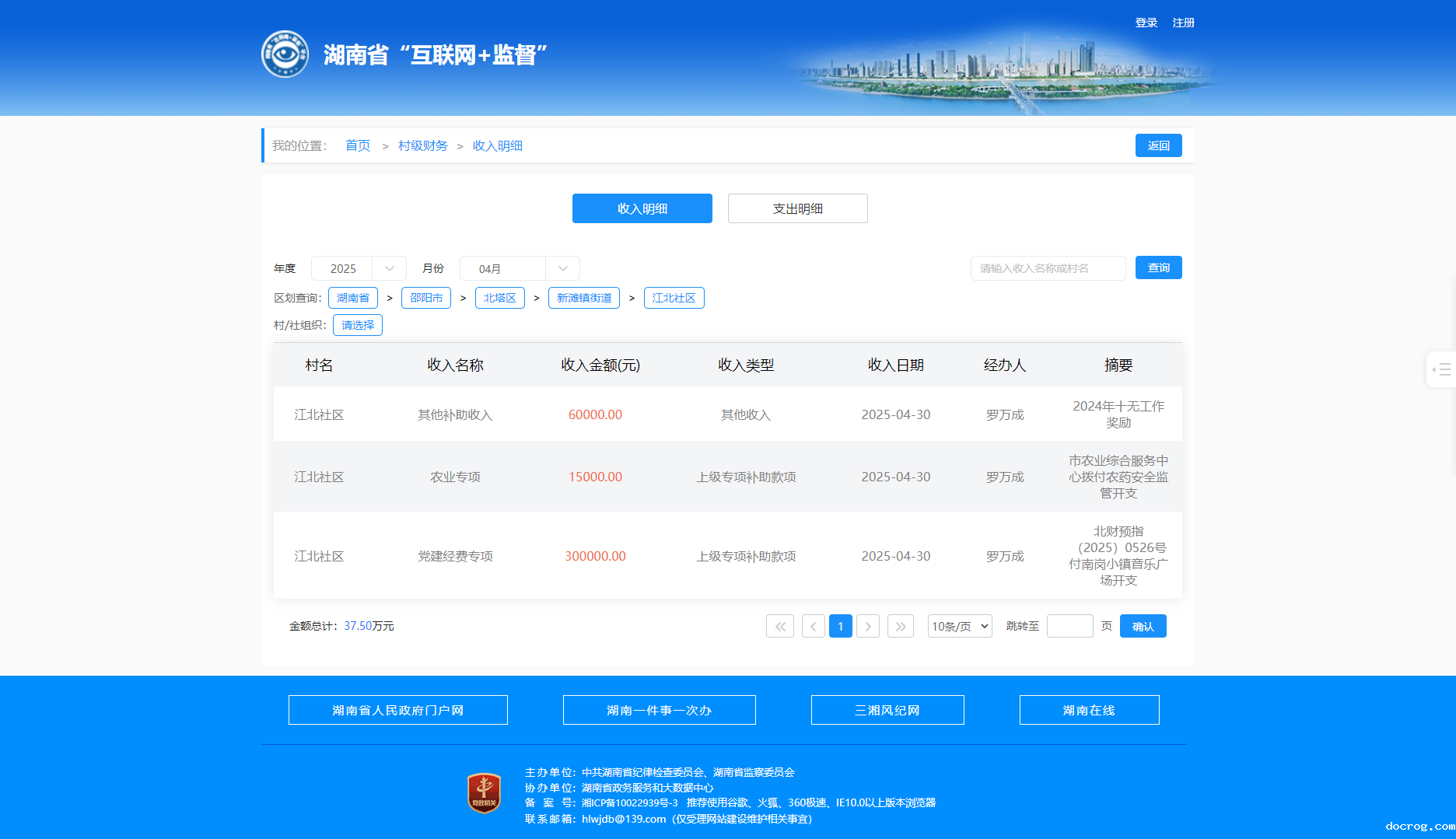Expand the 年度 2025 year dropdown
1456x839 pixels.
point(359,268)
